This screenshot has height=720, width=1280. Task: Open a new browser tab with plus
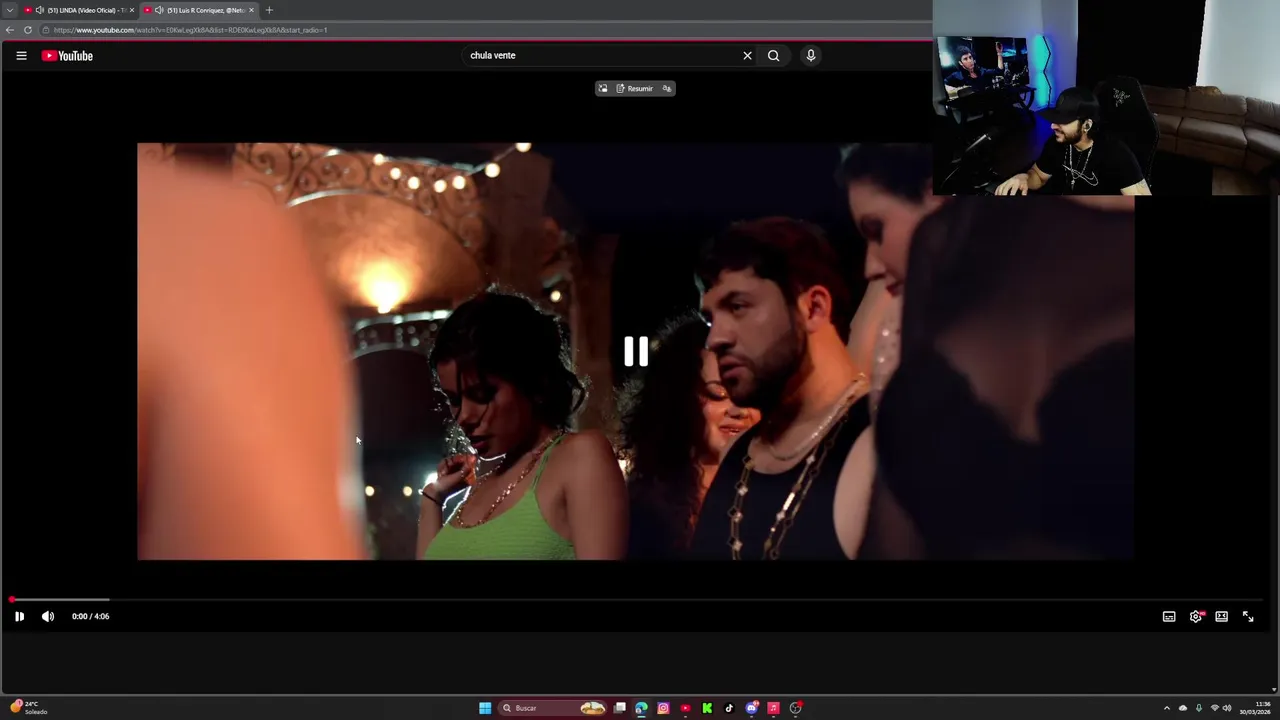point(269,10)
